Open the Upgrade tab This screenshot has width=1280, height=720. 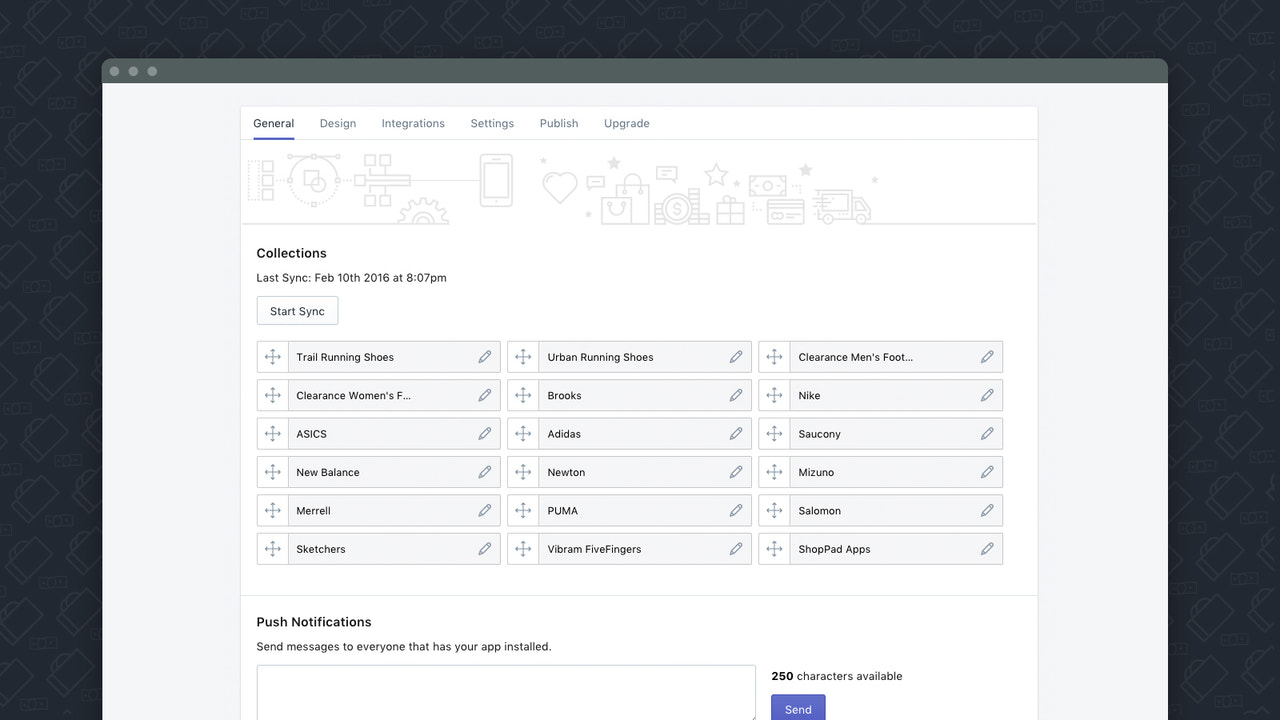(x=626, y=123)
